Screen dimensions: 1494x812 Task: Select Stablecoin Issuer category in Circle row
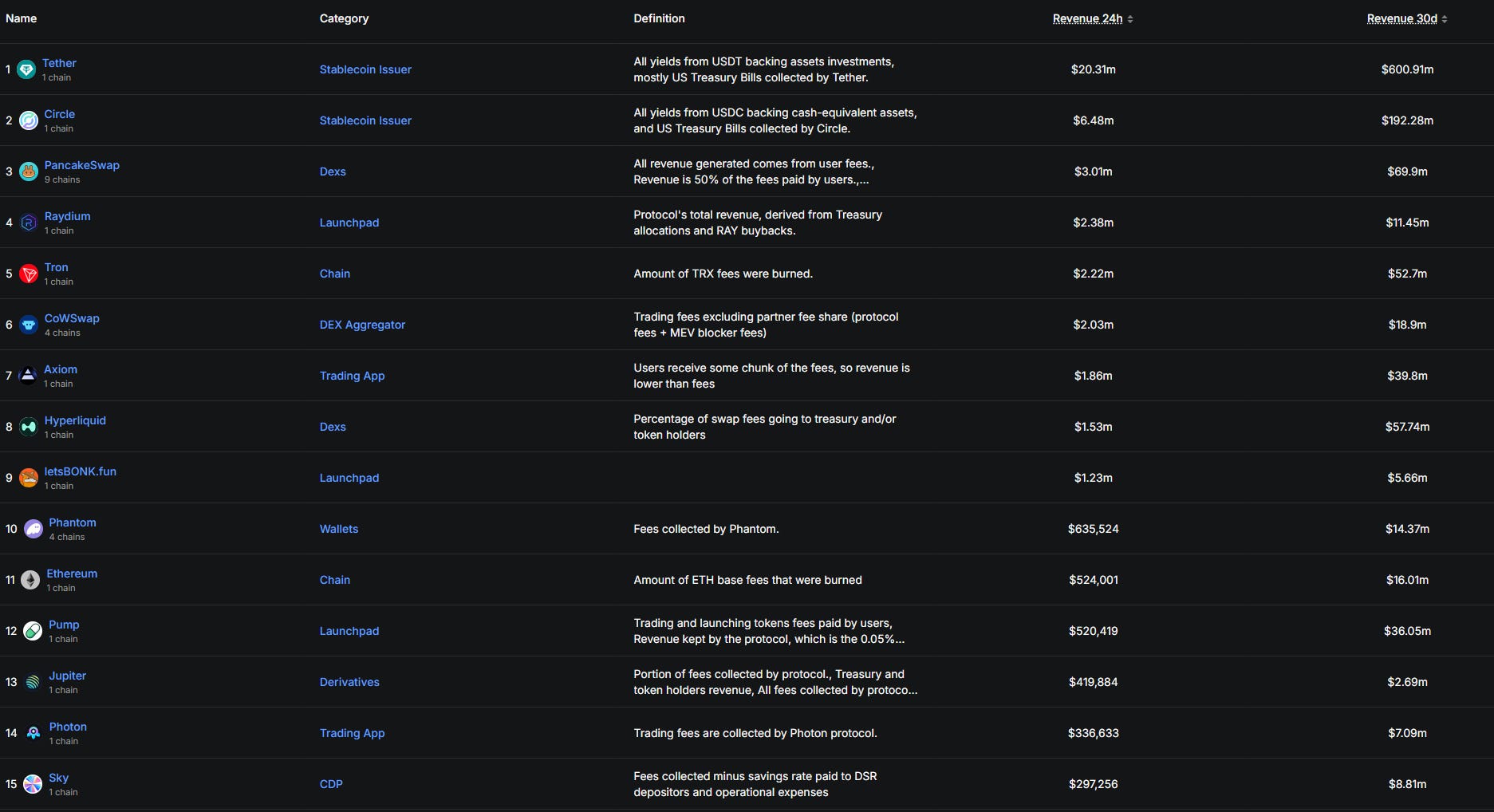tap(365, 120)
